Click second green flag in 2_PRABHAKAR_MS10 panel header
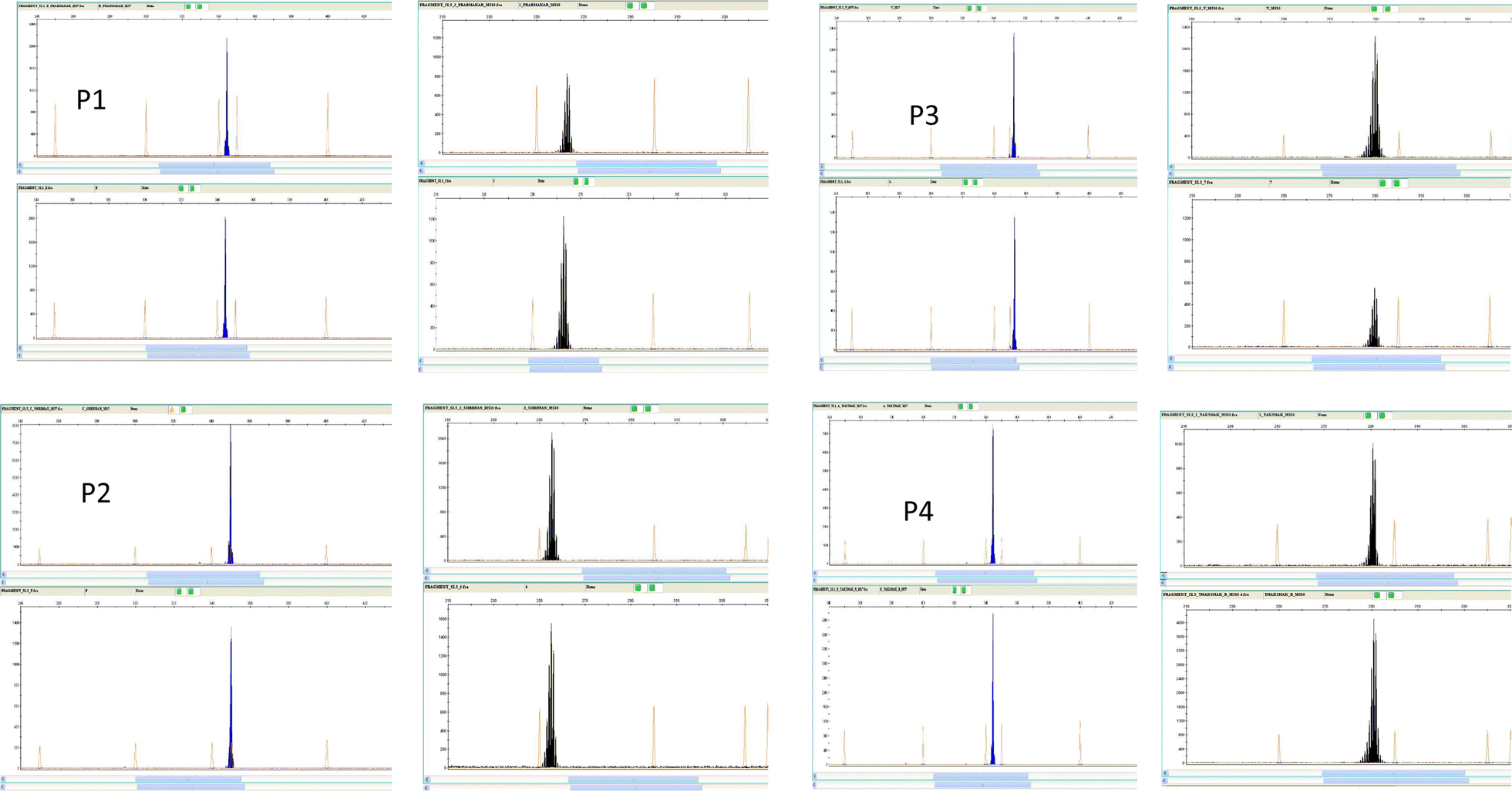Image resolution: width=1512 pixels, height=791 pixels. coord(644,5)
